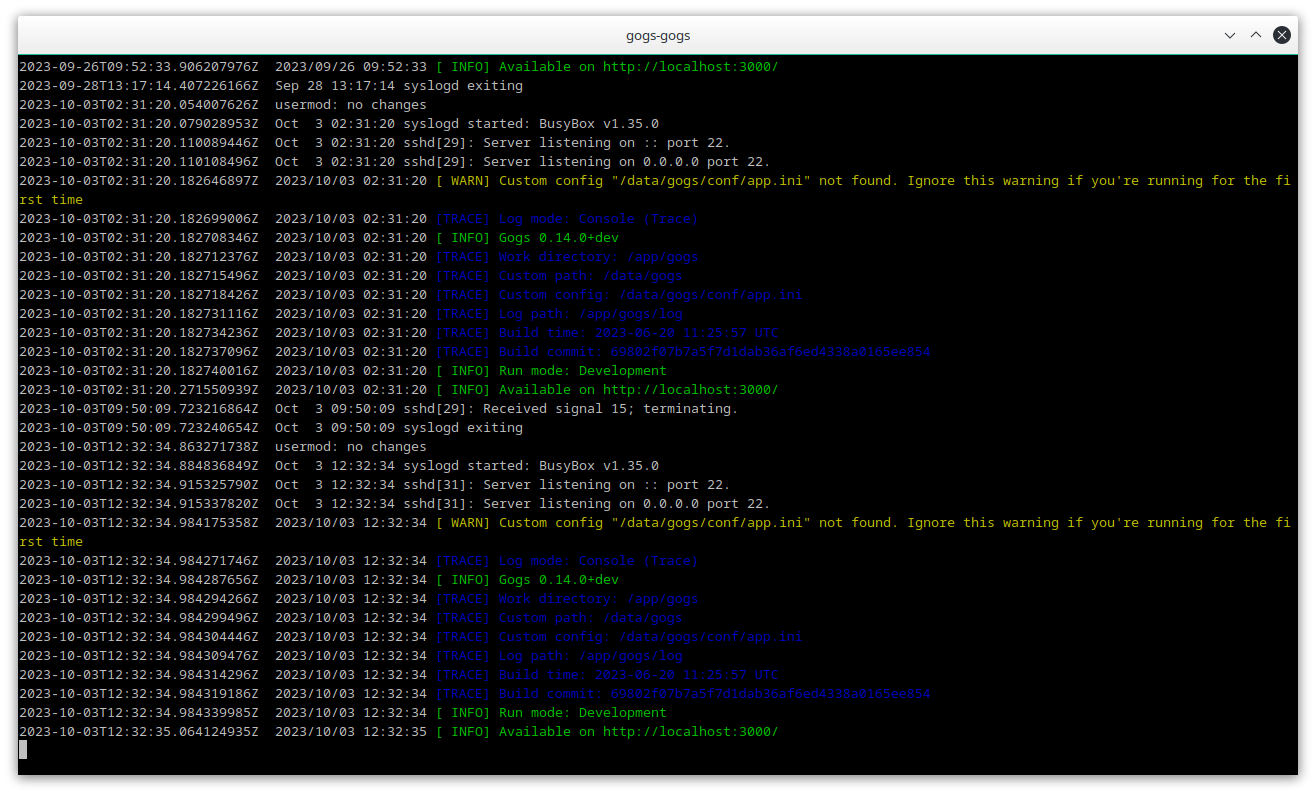Click the 02:31:20 Available on localhost:3000 line
The width and height of the screenshot is (1316, 795).
pos(399,390)
